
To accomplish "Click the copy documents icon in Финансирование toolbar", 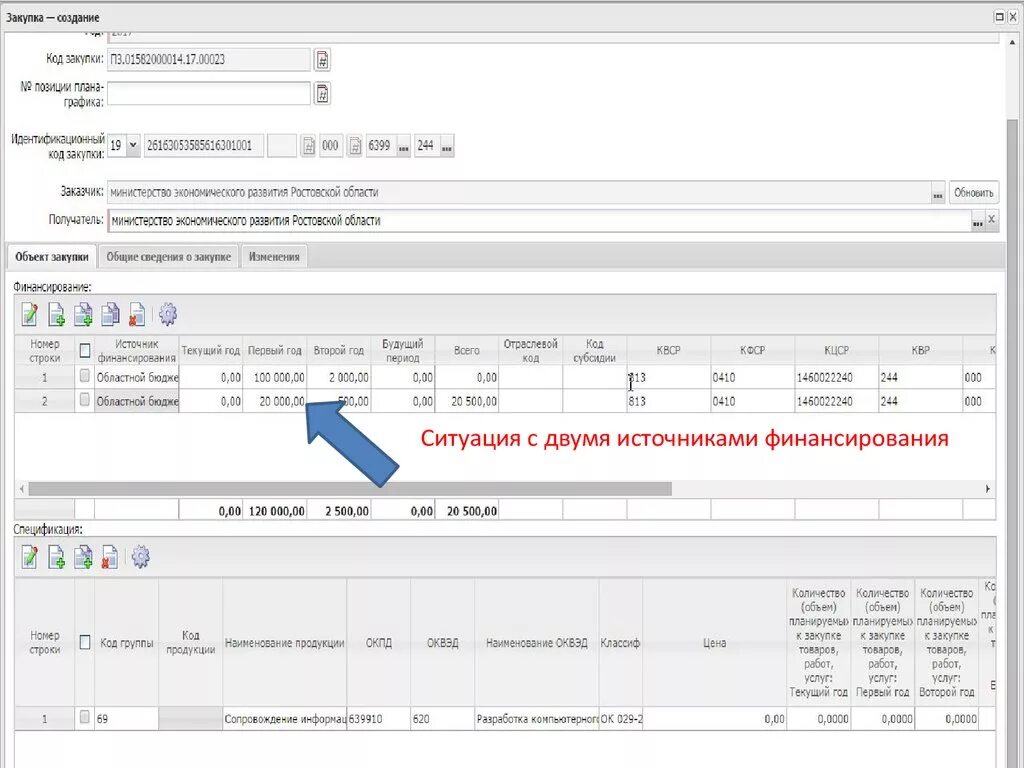I will coord(110,314).
